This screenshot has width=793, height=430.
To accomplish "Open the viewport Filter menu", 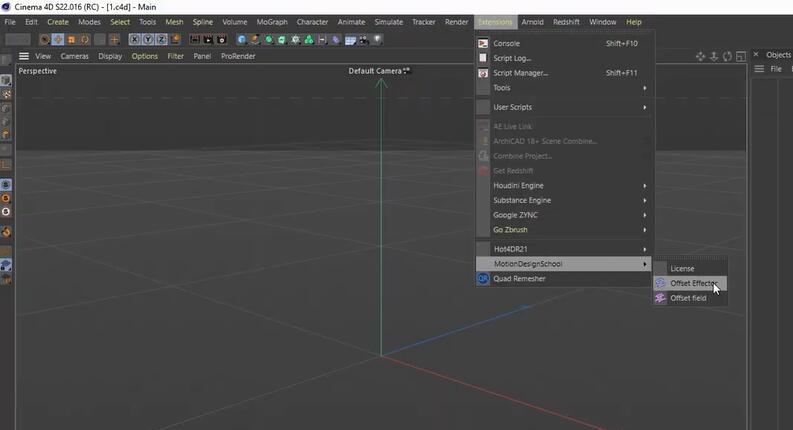I will pyautogui.click(x=175, y=56).
